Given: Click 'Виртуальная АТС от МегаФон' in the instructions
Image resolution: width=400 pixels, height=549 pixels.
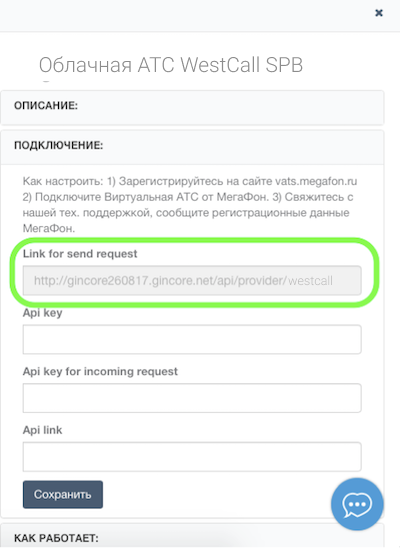Looking at the screenshot, I should point(186,197).
